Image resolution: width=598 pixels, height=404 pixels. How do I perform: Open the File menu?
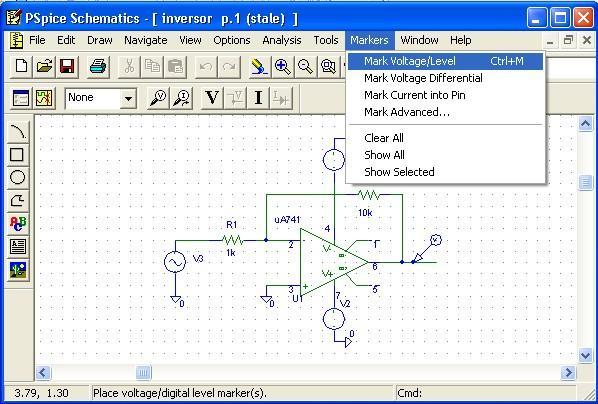[37, 40]
